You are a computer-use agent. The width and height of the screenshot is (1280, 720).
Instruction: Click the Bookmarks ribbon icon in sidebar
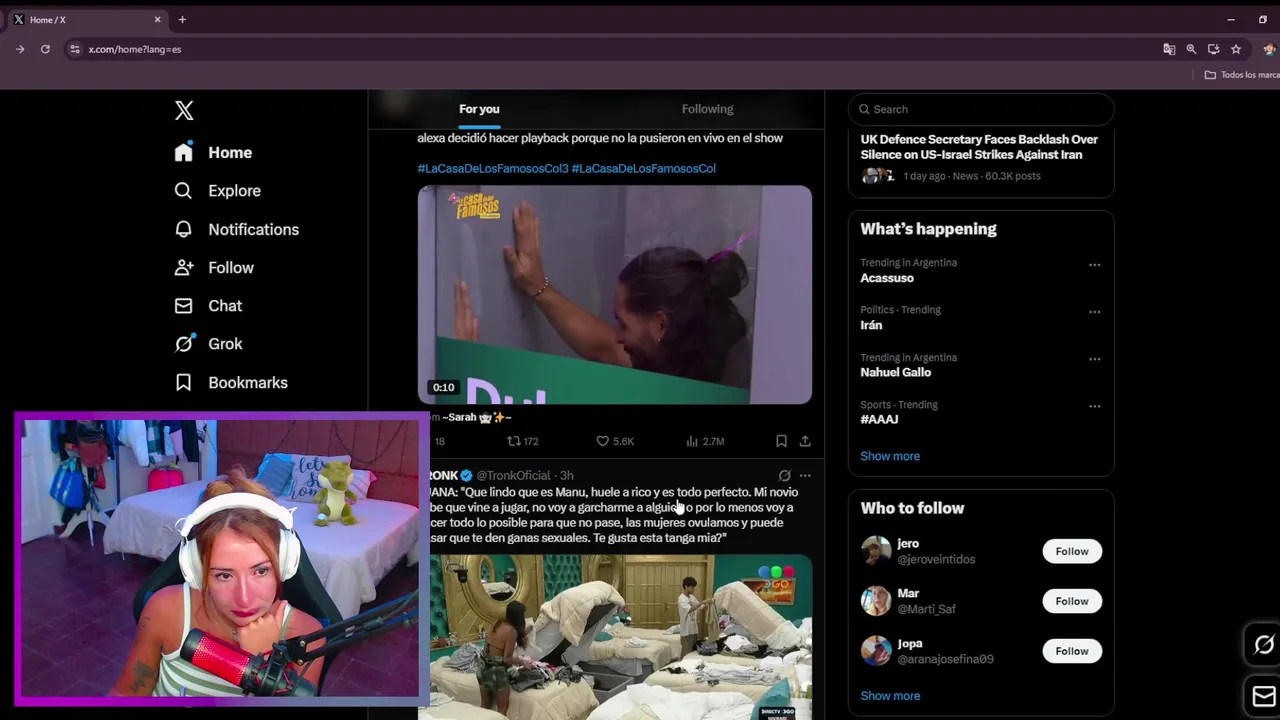pos(183,383)
